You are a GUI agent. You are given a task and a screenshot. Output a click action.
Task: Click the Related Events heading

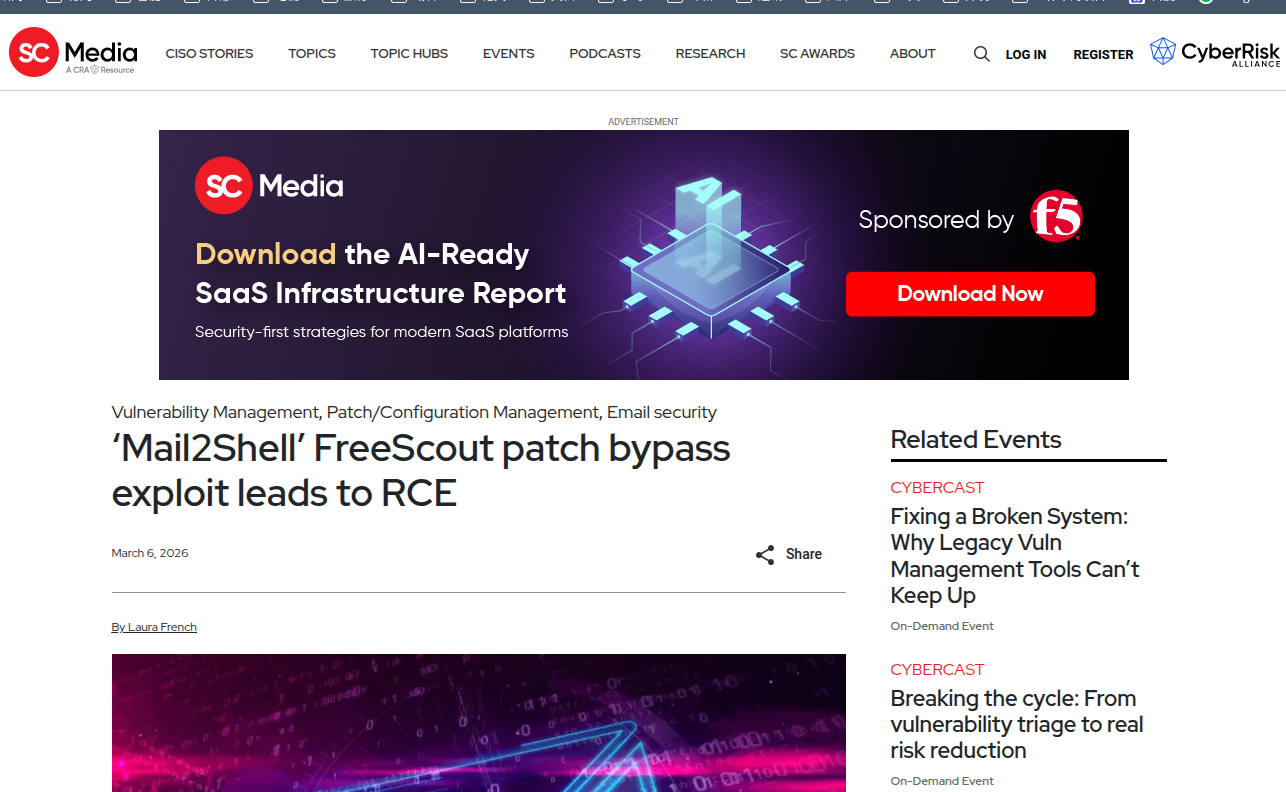[976, 440]
